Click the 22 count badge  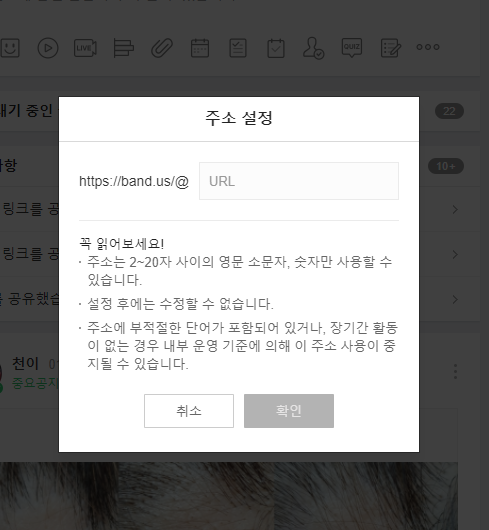pos(449,111)
